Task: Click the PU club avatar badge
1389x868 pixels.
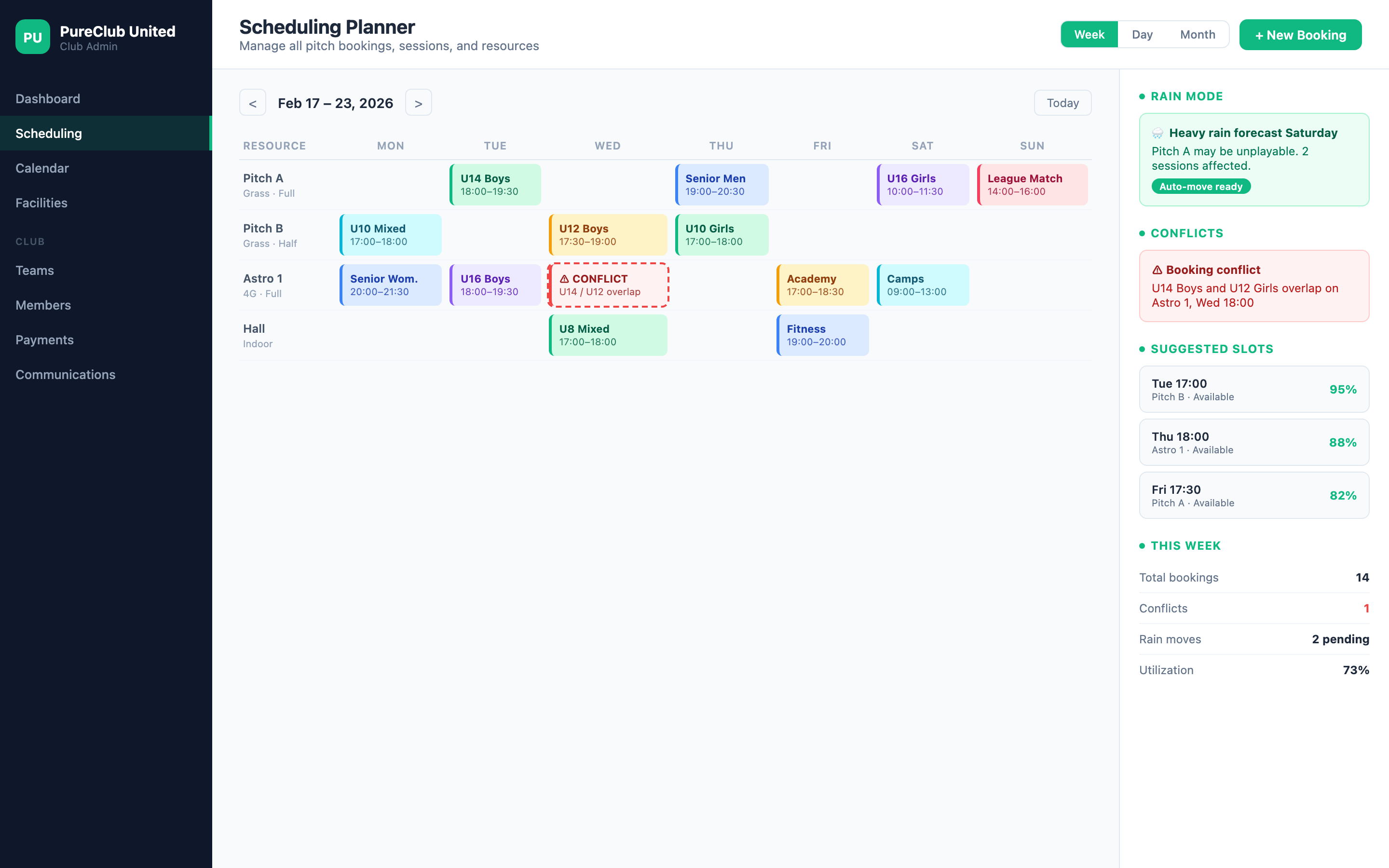Action: click(33, 36)
